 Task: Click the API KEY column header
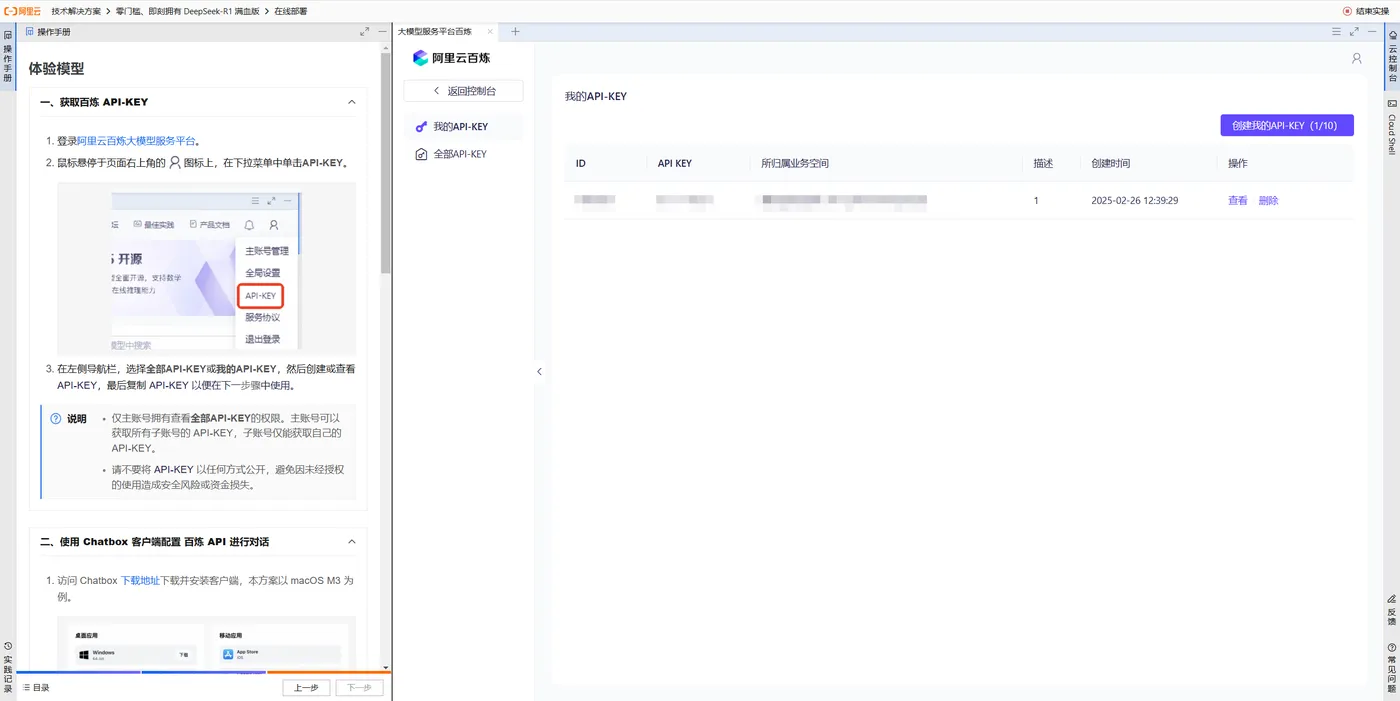click(x=675, y=163)
